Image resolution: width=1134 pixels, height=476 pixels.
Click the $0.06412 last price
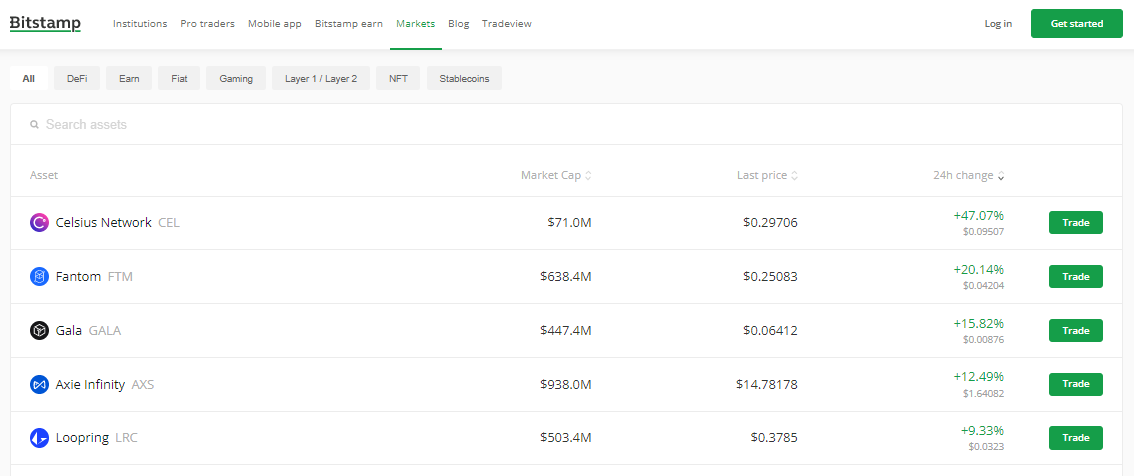[x=770, y=331]
